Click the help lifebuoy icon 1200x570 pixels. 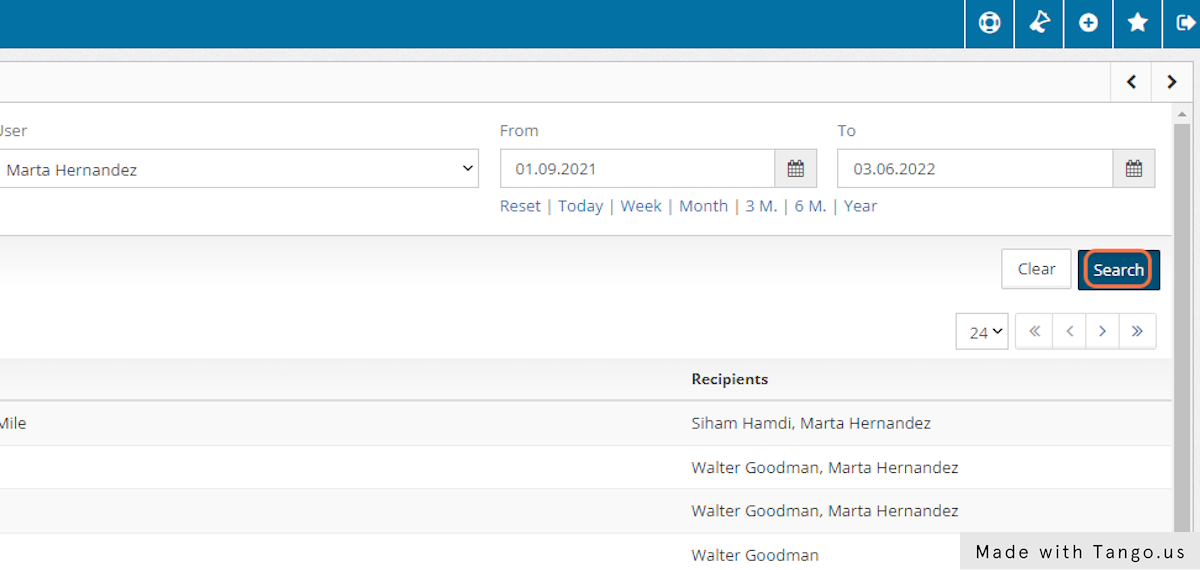(989, 23)
